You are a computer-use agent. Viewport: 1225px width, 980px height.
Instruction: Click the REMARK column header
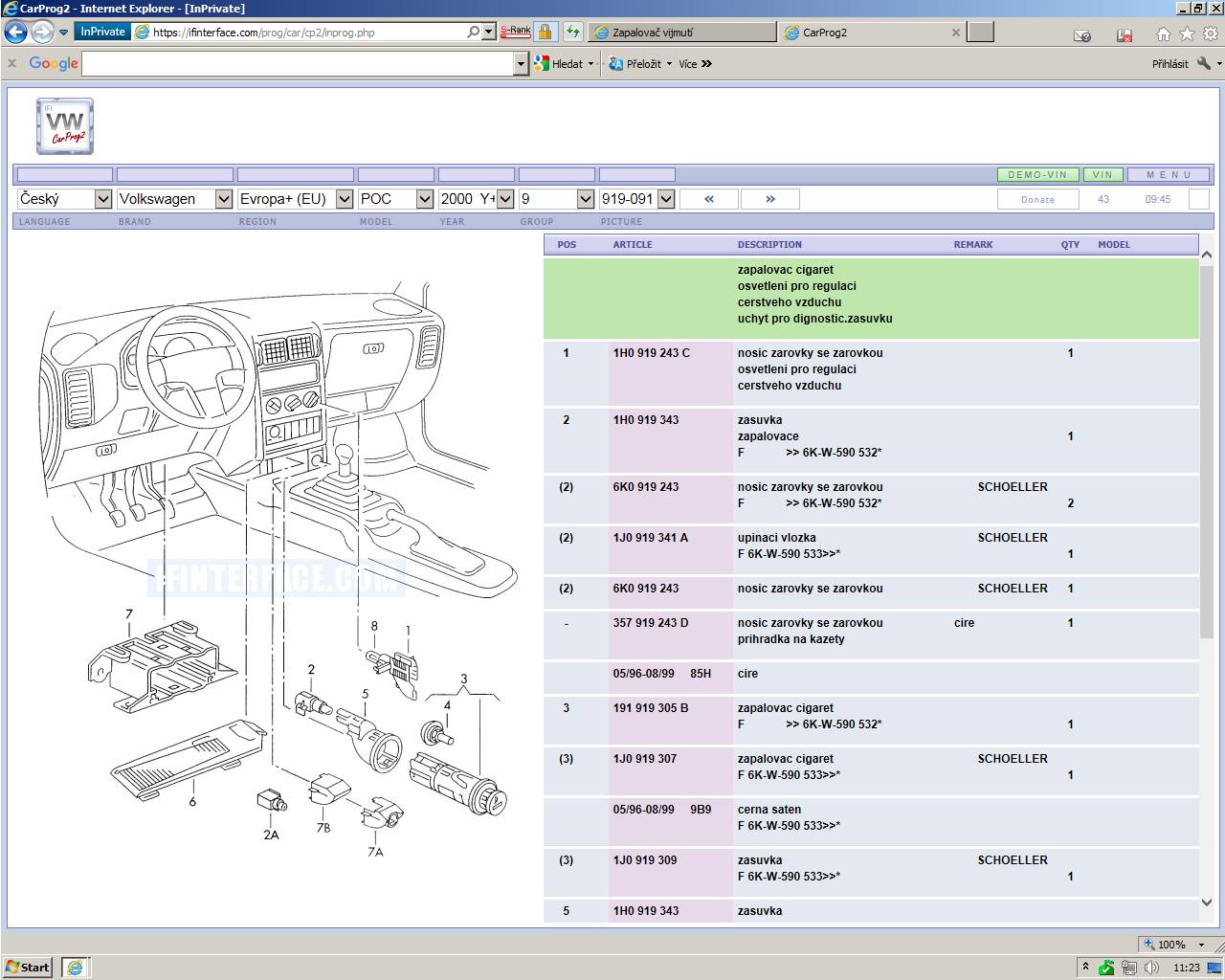(973, 245)
